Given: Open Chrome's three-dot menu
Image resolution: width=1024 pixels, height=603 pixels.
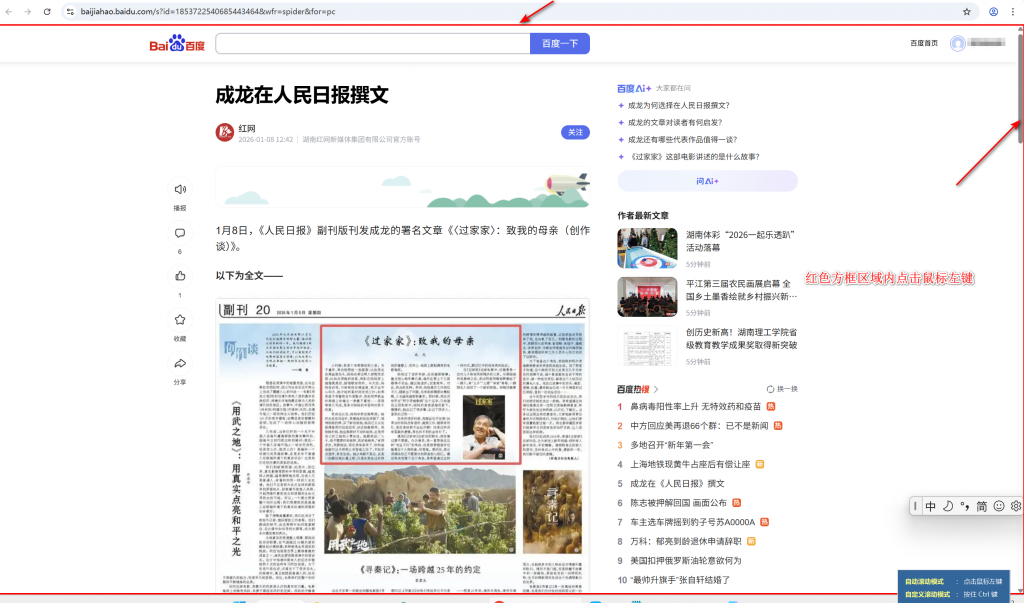Looking at the screenshot, I should tap(1014, 11).
